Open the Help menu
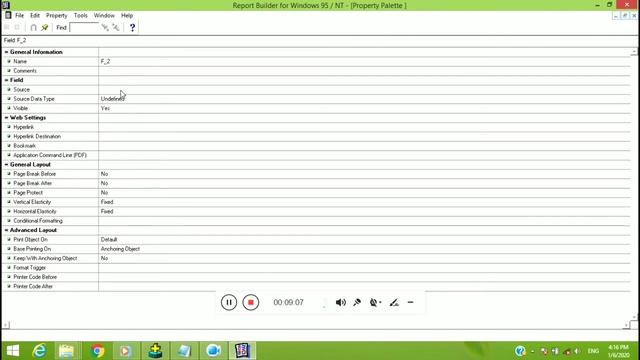Viewport: 640px width, 360px height. click(x=127, y=15)
